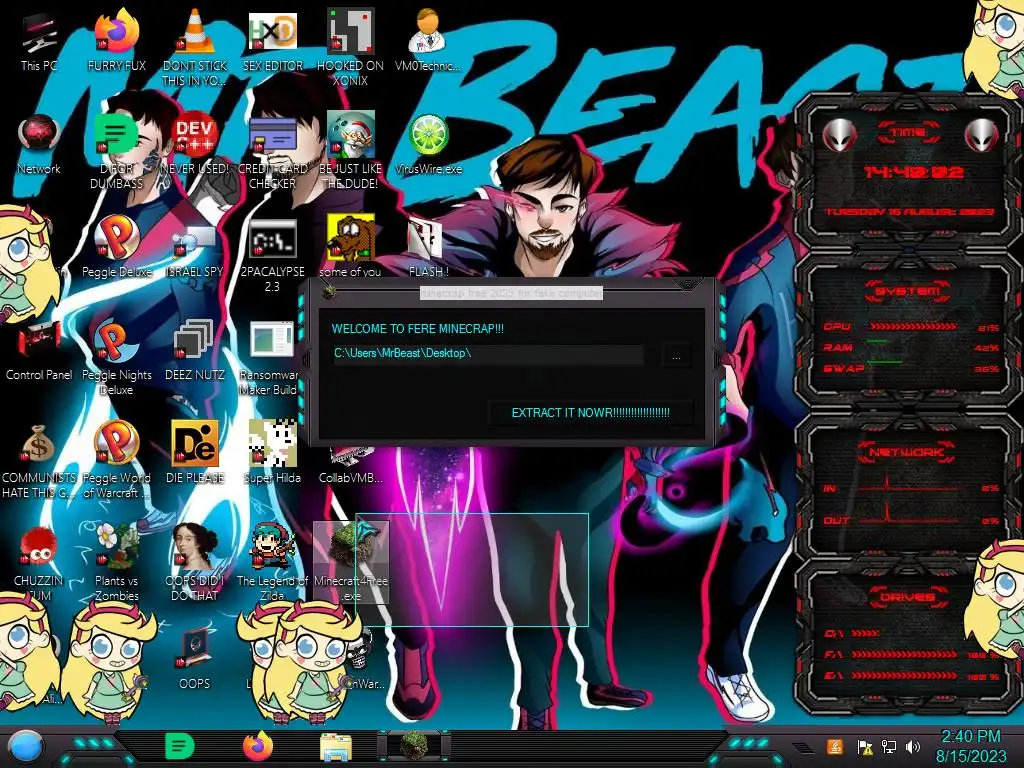This screenshot has height=768, width=1024.
Task: Click the DRIVES gadget F:\ usage bar
Action: (x=904, y=654)
